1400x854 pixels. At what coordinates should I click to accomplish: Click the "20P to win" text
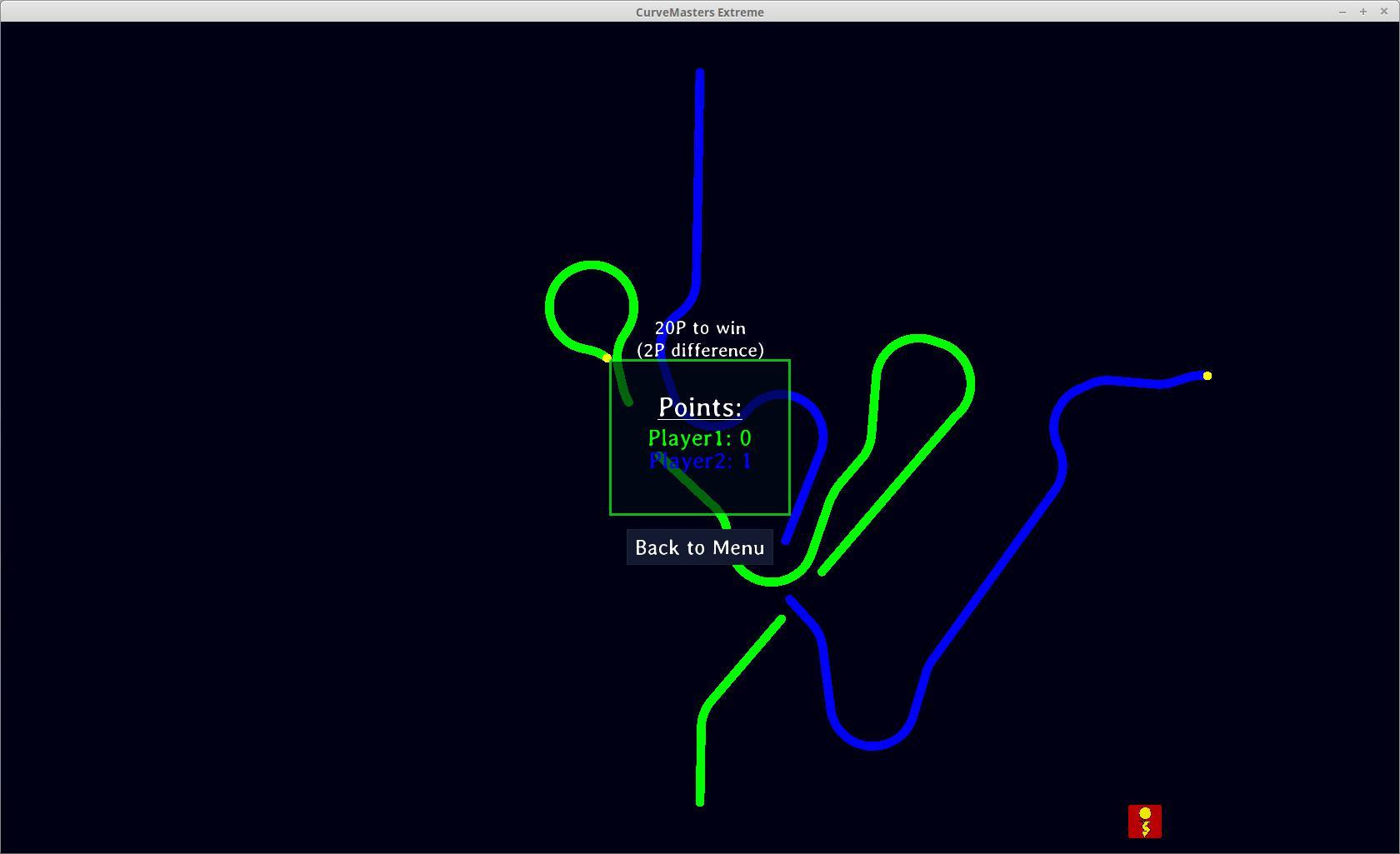(x=700, y=328)
